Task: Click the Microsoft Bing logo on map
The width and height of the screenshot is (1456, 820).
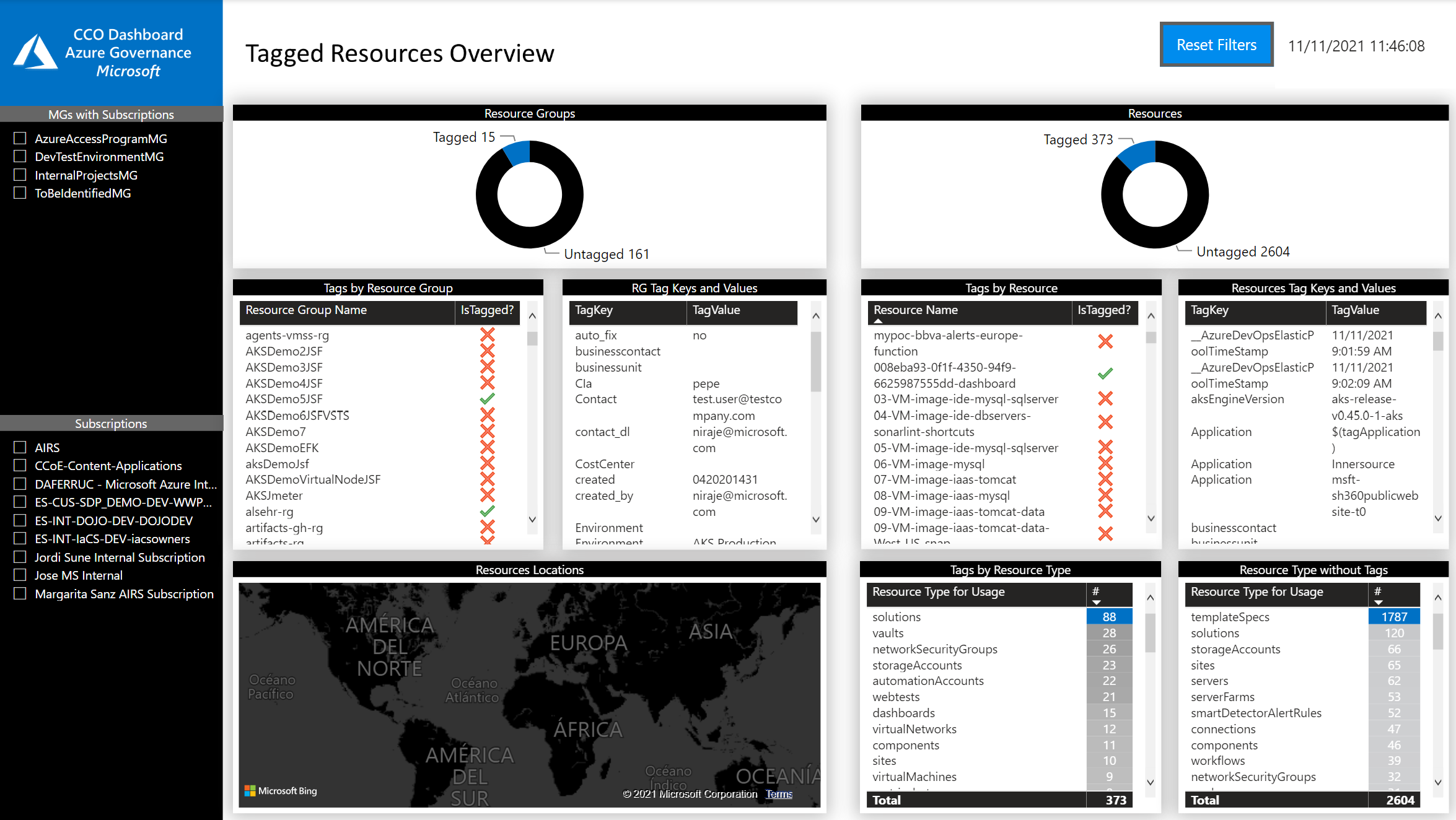Action: pos(281,791)
